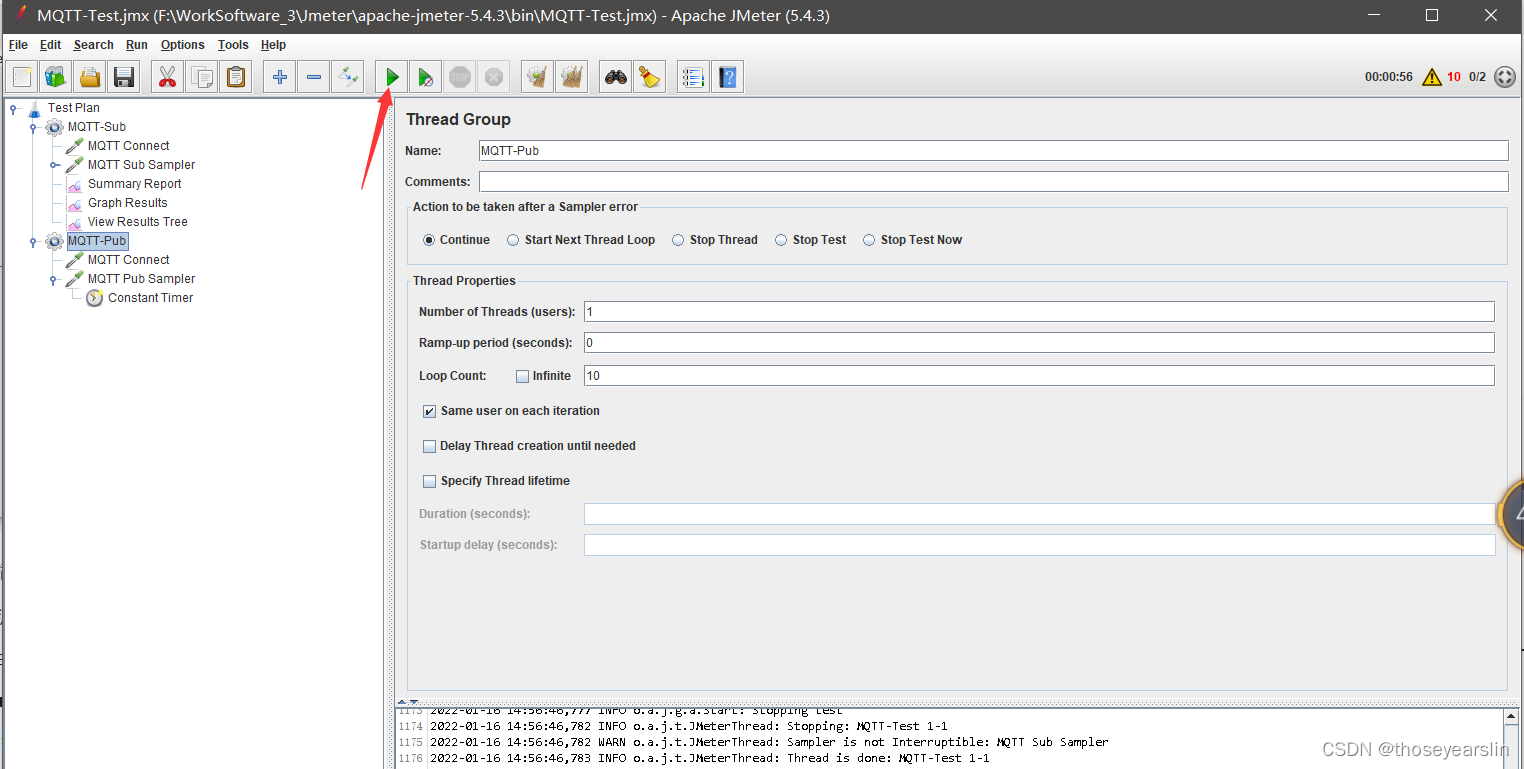The height and width of the screenshot is (769, 1524).
Task: Open the Options menu
Action: tap(183, 45)
